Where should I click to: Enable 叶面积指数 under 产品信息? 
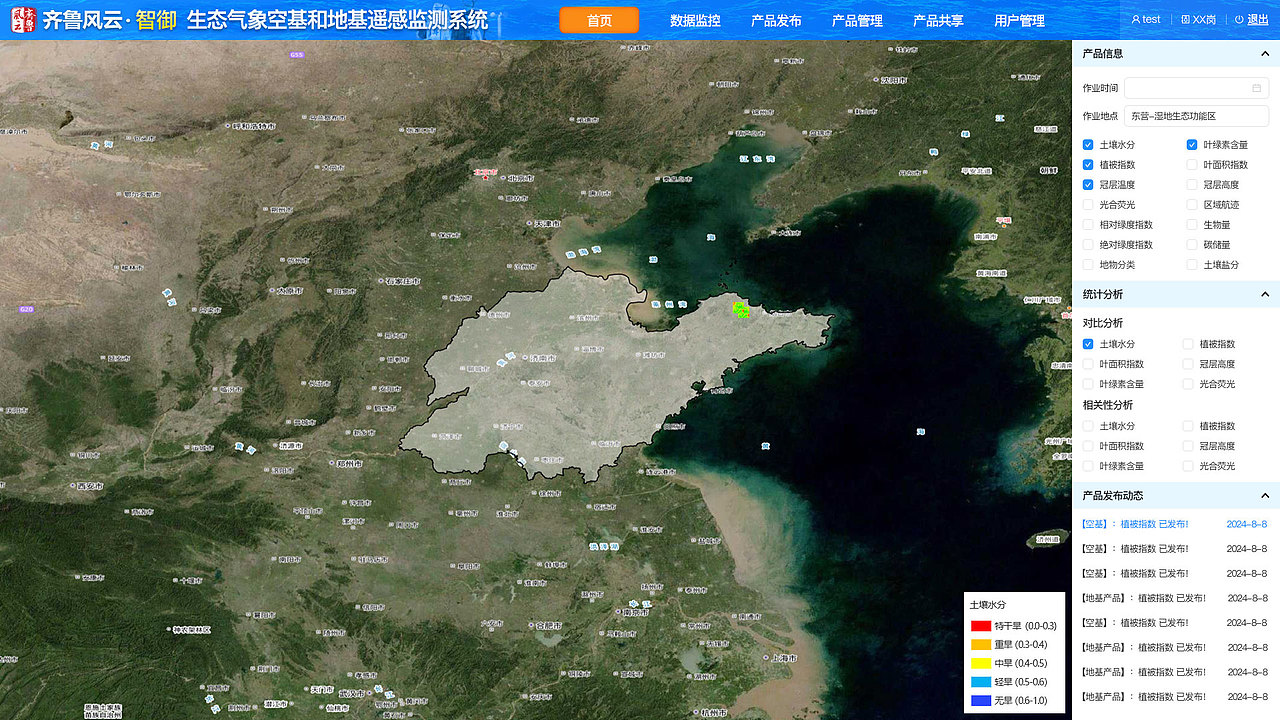pos(1192,165)
